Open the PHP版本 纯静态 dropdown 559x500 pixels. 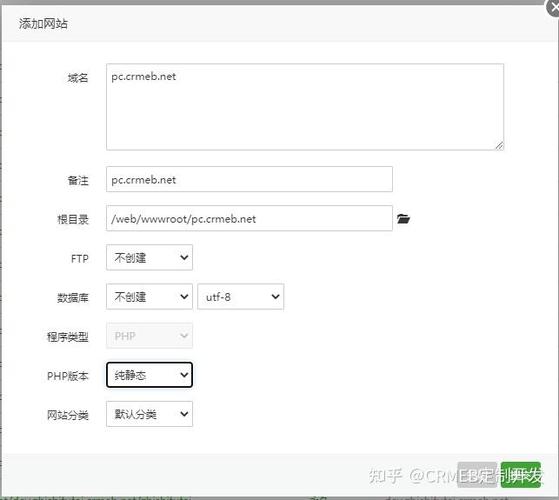click(x=149, y=375)
